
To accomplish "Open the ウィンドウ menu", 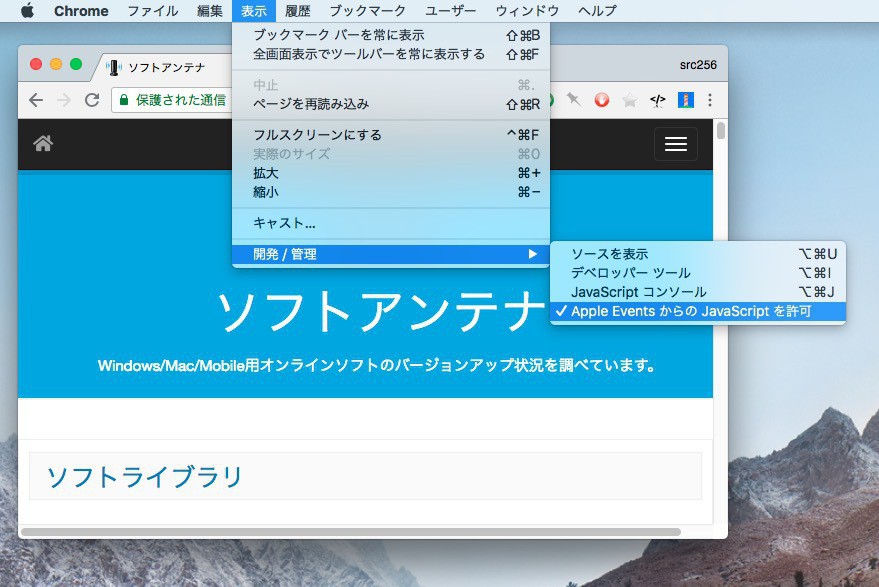I will (x=527, y=11).
